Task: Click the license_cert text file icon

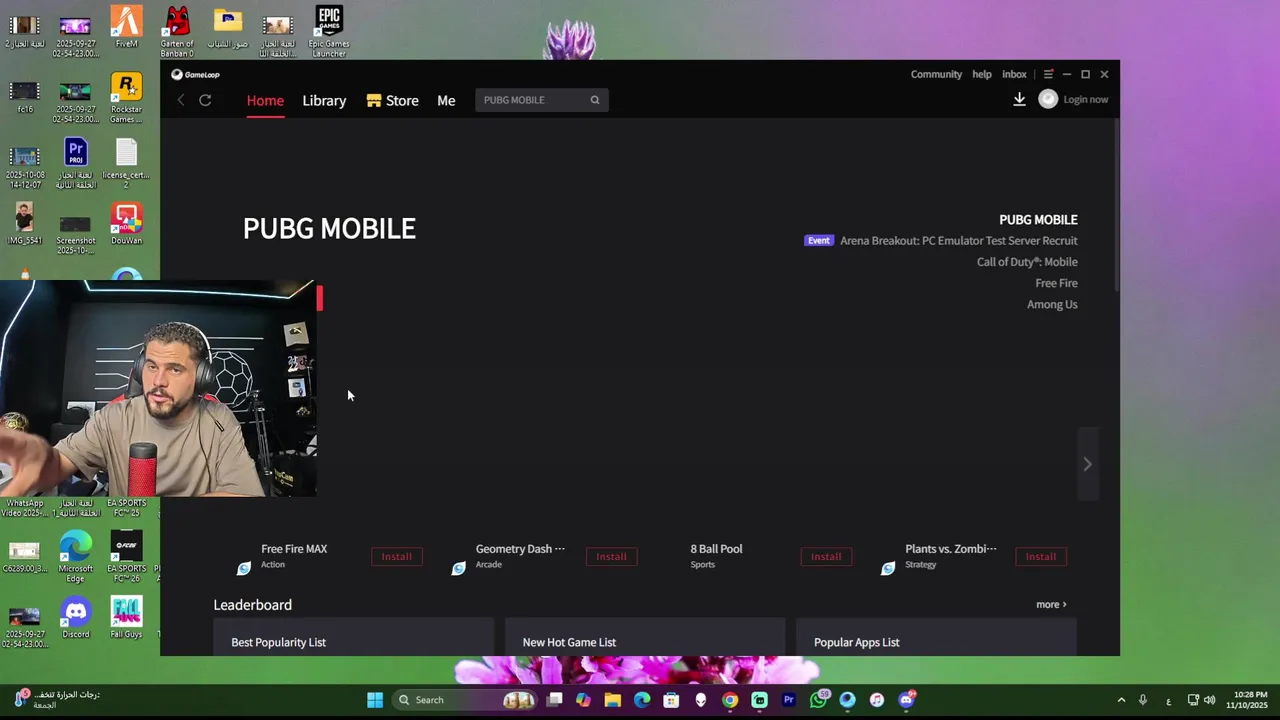Action: tap(126, 163)
